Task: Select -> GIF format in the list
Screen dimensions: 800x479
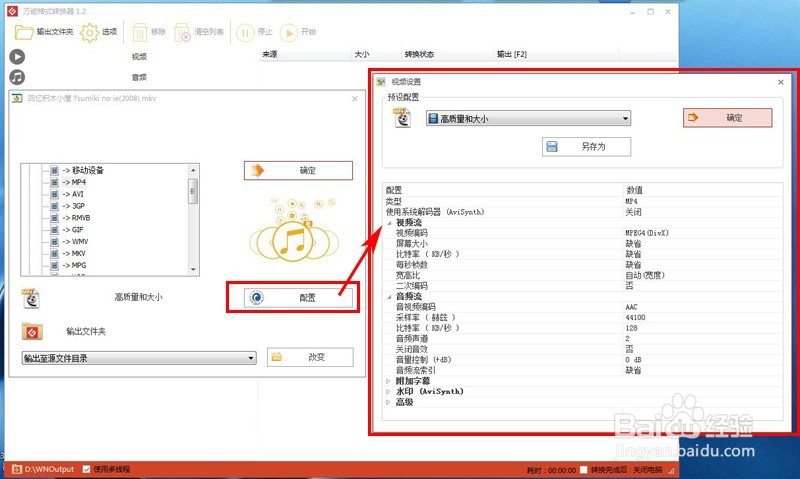Action: pyautogui.click(x=73, y=230)
